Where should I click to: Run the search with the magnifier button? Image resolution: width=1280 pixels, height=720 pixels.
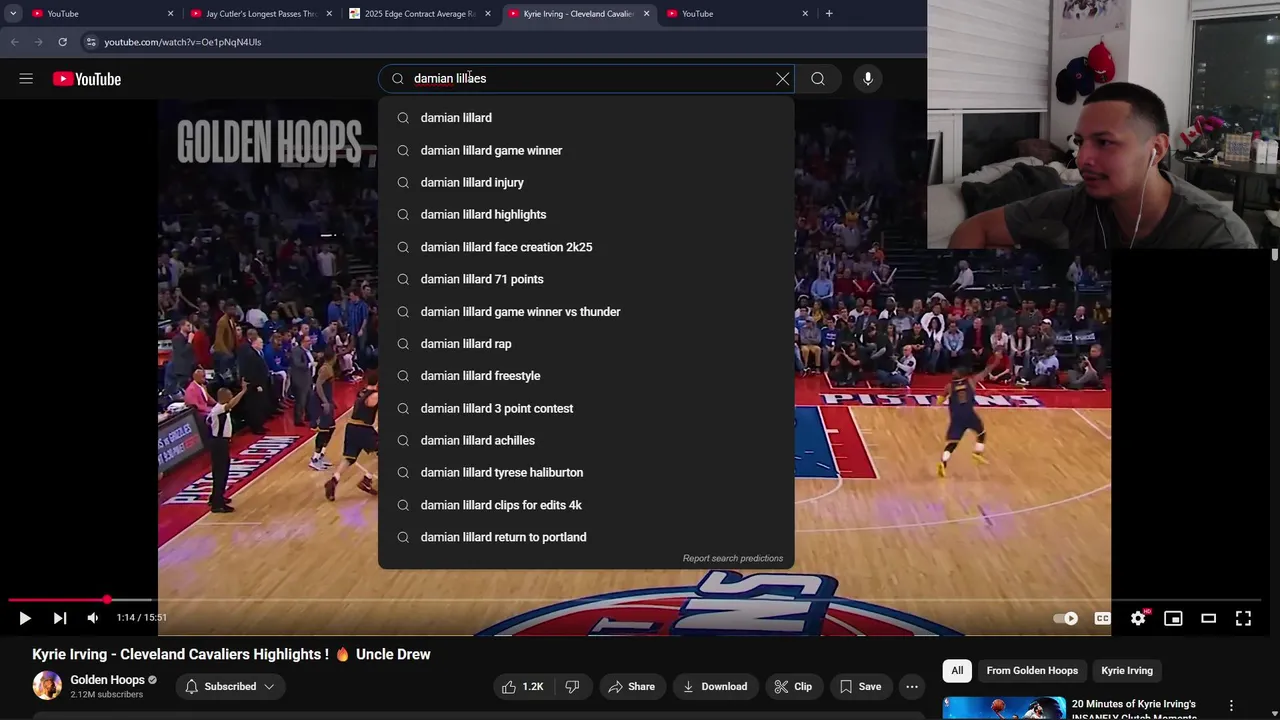[x=818, y=79]
